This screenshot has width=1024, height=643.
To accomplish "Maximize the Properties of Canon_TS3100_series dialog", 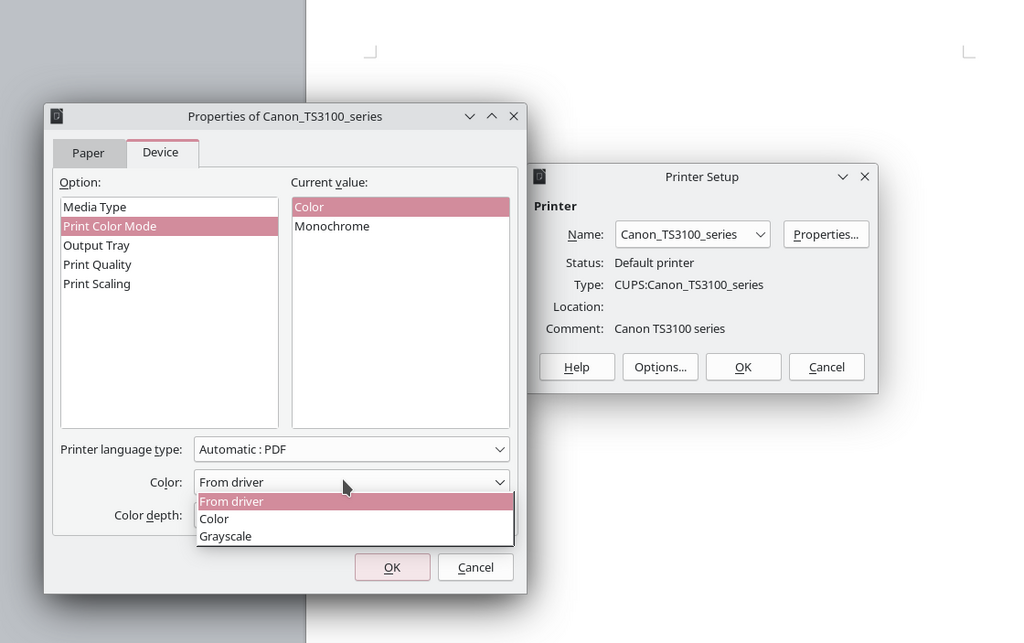I will coord(492,116).
